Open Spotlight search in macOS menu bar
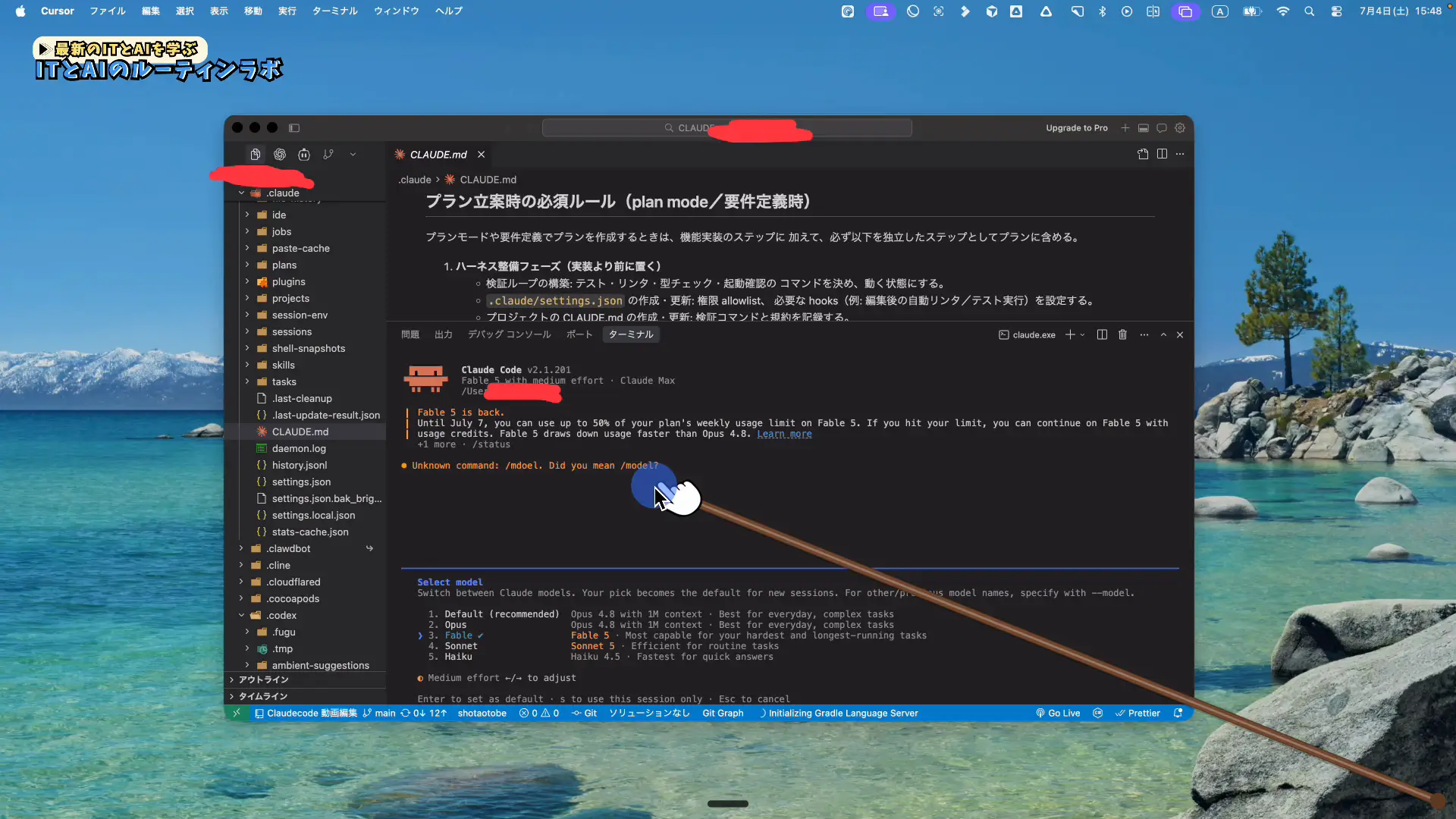Viewport: 1456px width, 819px height. coord(1309,11)
